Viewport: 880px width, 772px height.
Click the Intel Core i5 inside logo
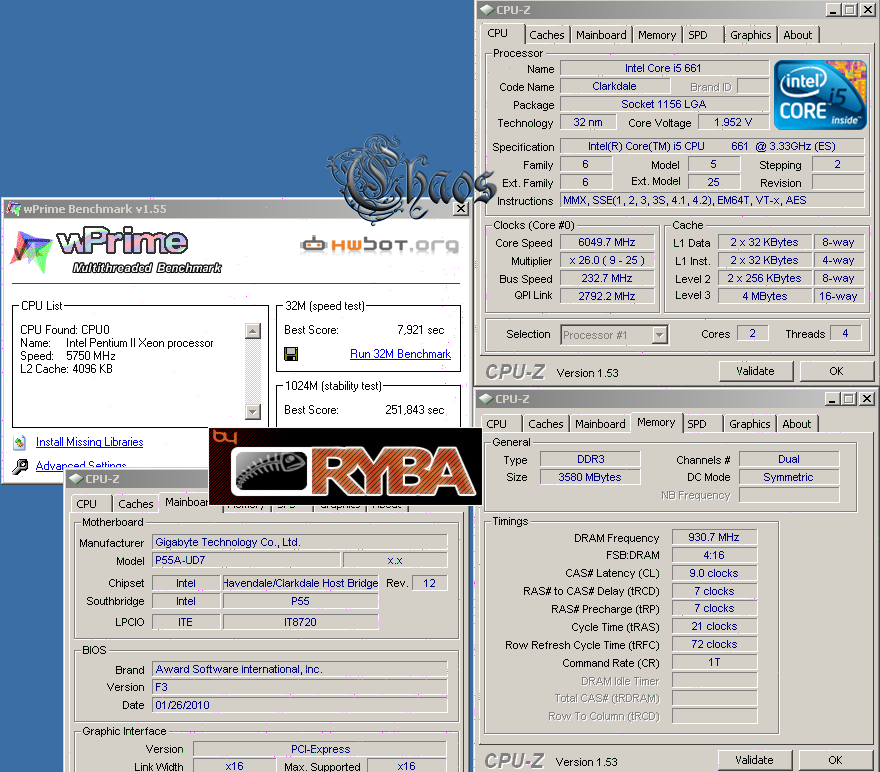point(820,95)
